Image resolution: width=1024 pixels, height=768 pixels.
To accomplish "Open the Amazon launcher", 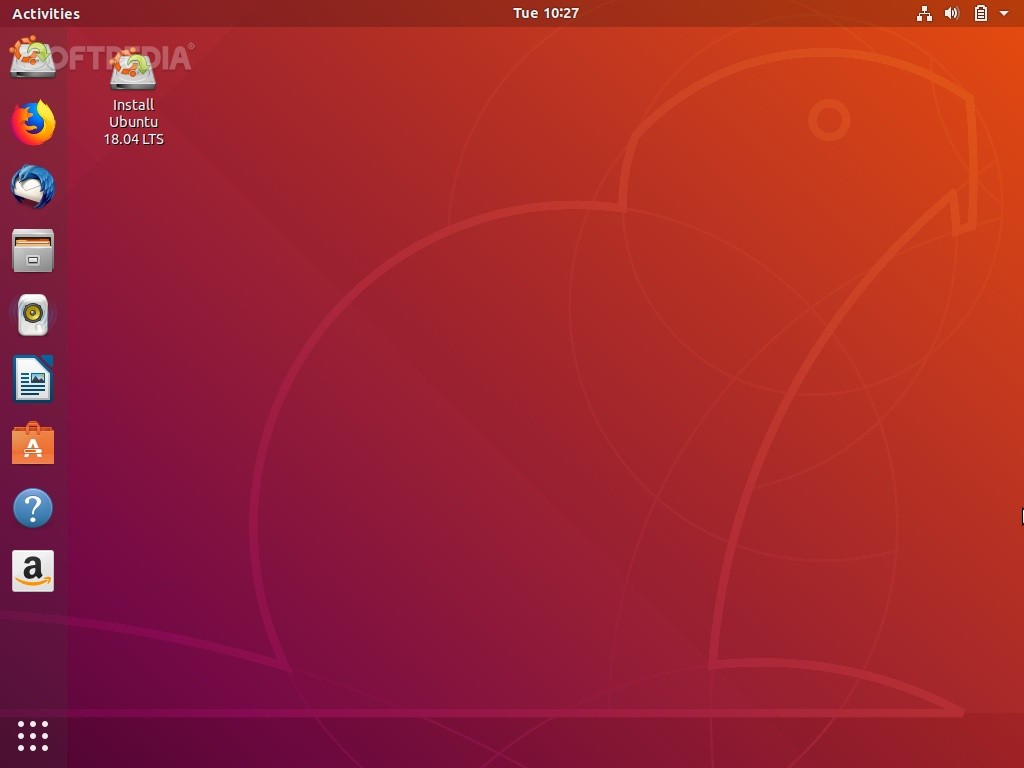I will (x=33, y=571).
